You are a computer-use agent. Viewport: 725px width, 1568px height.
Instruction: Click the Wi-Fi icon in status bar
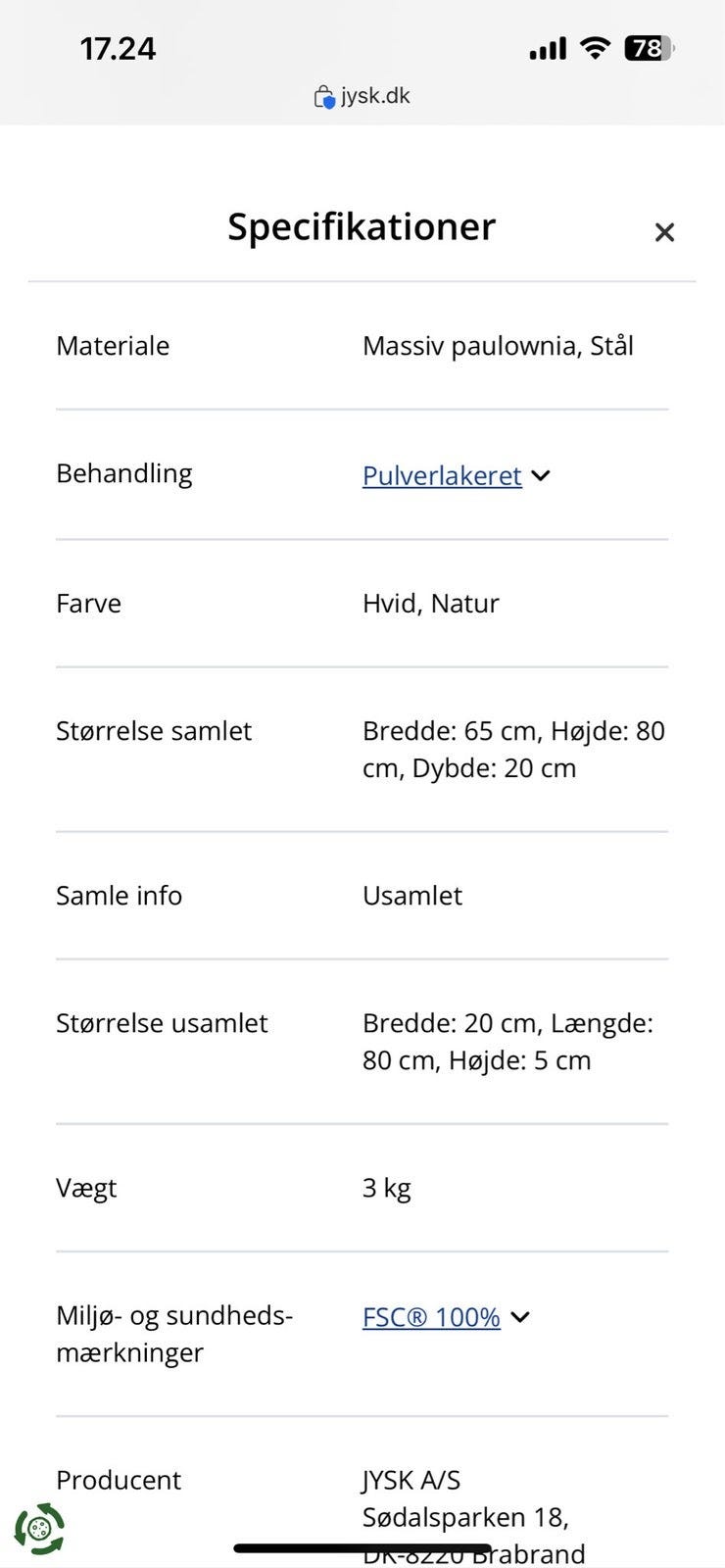[x=595, y=46]
